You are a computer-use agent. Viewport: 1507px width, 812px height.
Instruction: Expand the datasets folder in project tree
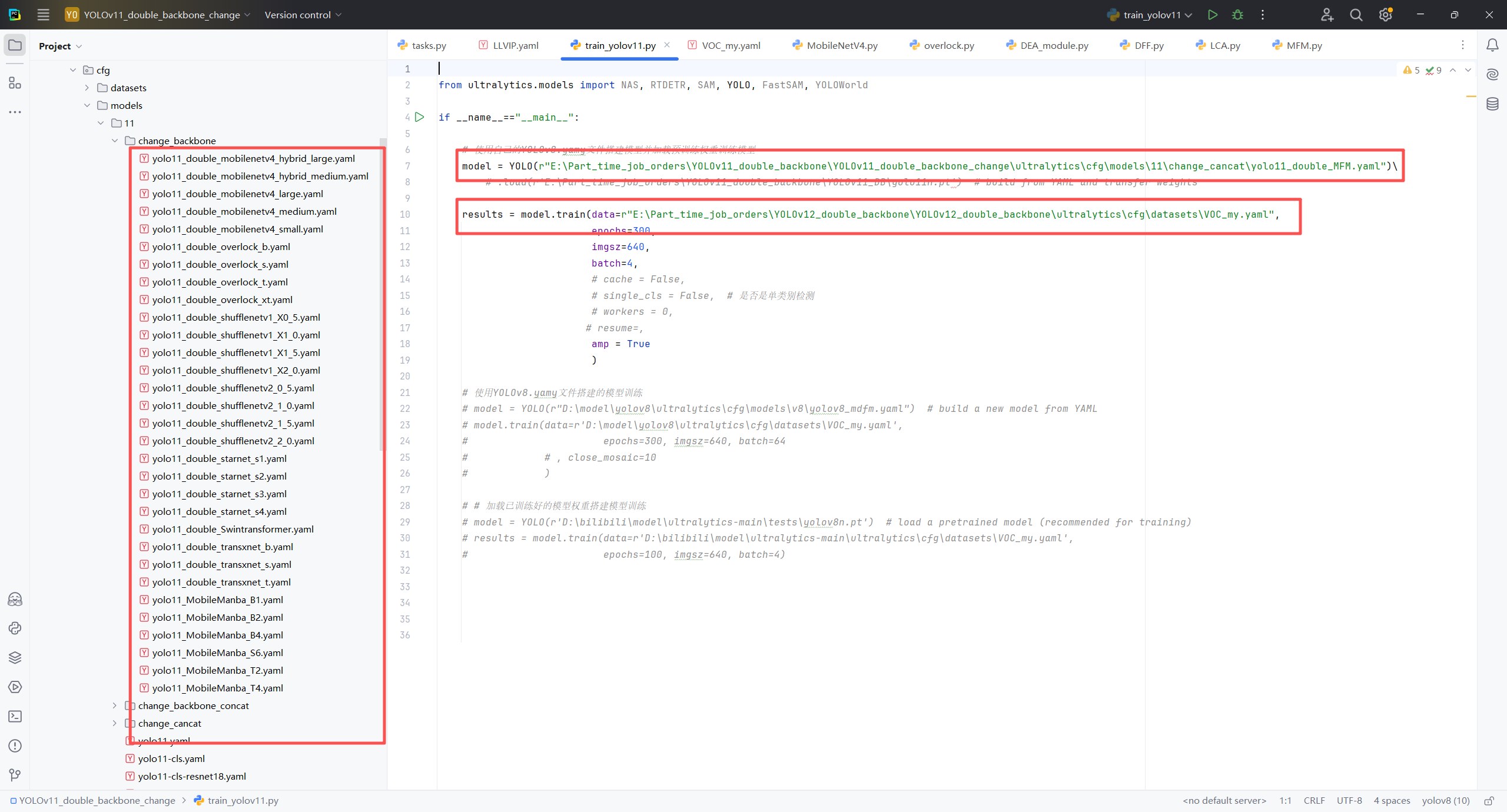click(87, 88)
